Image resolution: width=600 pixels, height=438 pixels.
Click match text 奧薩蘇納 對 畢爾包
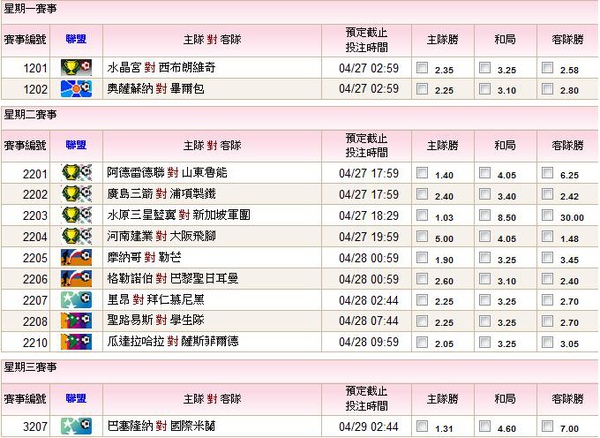tap(155, 89)
